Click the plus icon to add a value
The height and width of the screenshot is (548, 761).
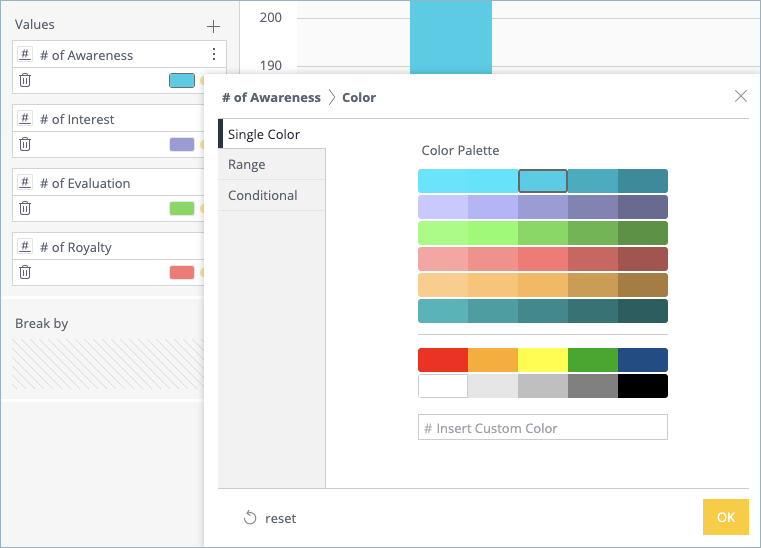point(212,26)
